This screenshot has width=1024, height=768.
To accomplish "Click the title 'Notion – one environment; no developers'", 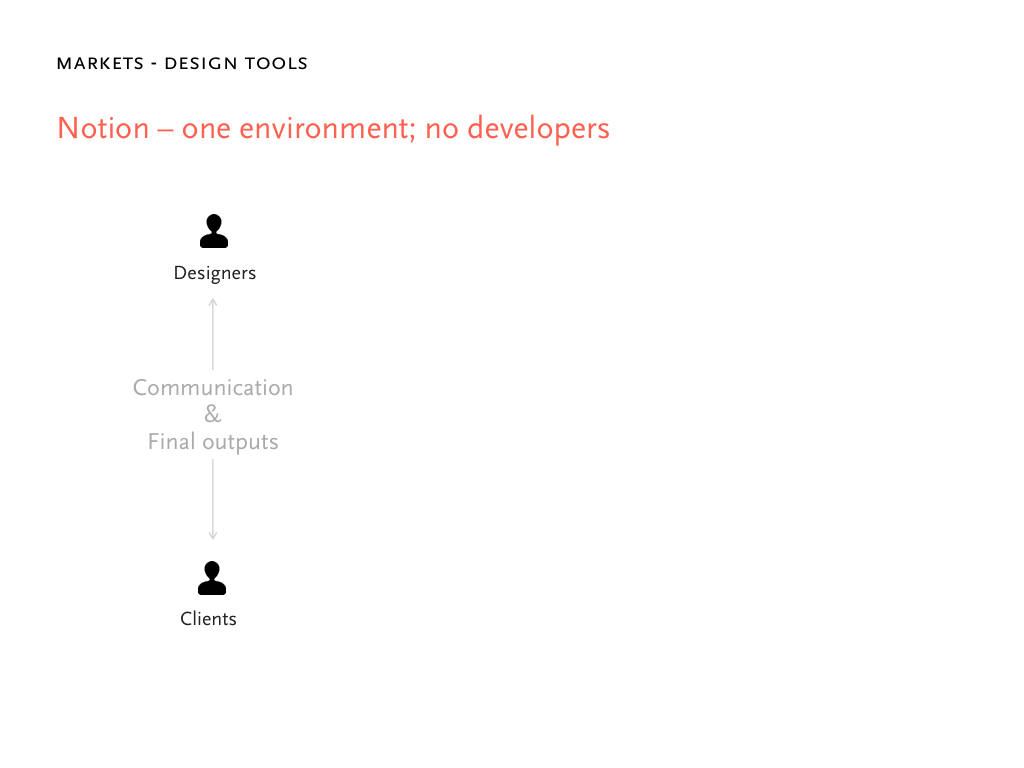I will [x=333, y=129].
